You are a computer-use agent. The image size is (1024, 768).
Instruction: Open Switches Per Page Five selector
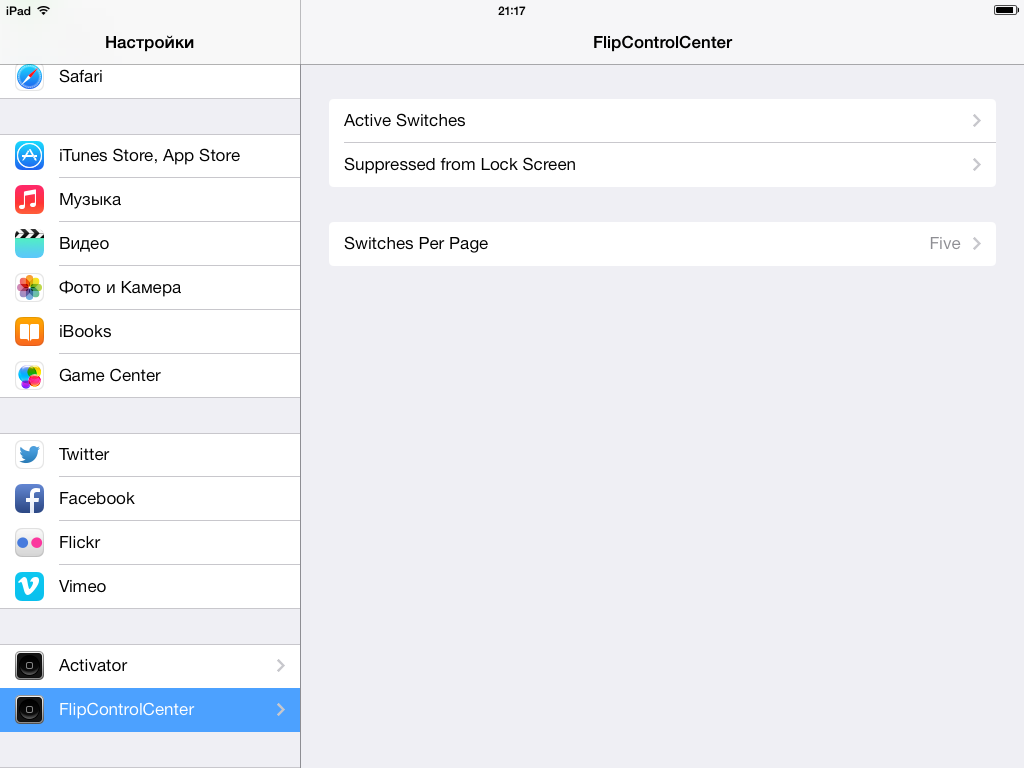tap(662, 244)
